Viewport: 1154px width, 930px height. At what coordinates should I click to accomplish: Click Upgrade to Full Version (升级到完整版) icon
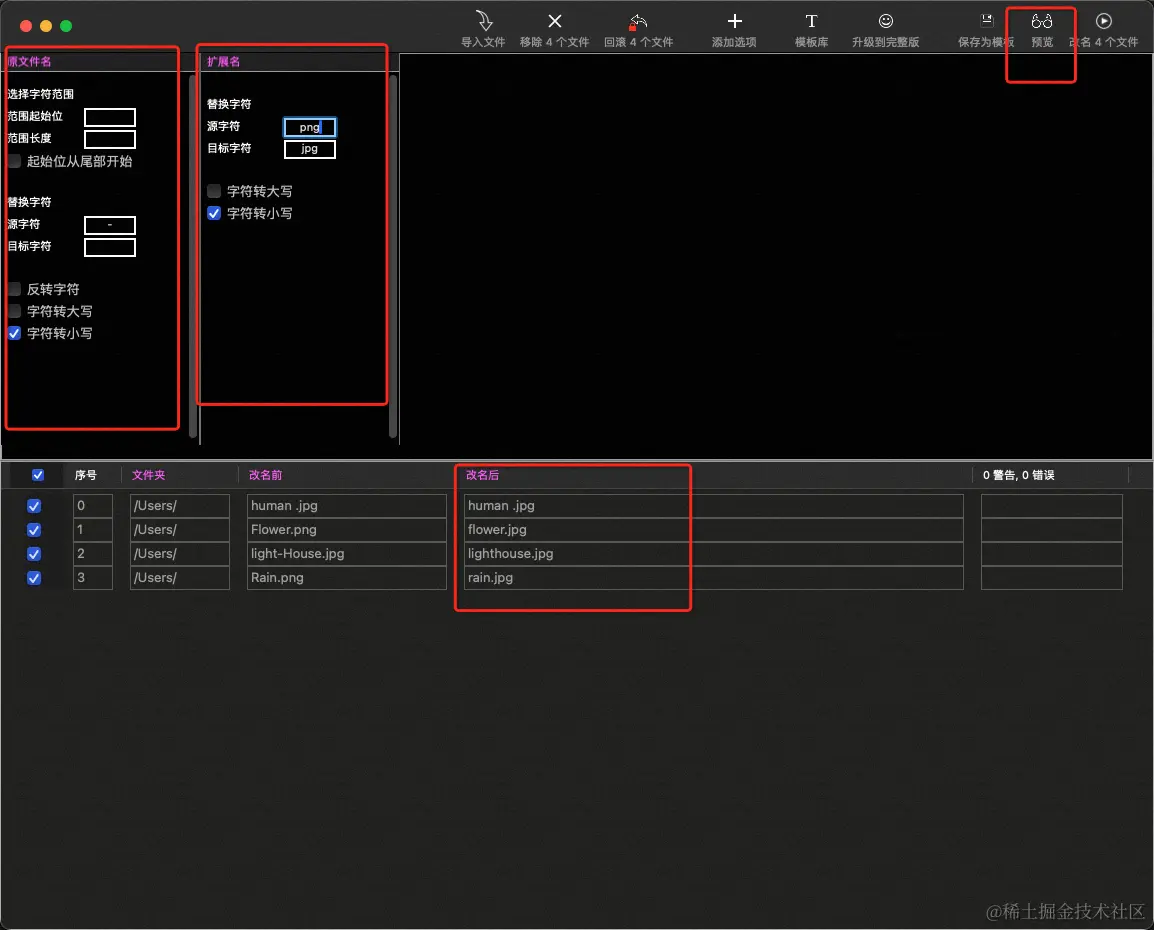pyautogui.click(x=886, y=21)
